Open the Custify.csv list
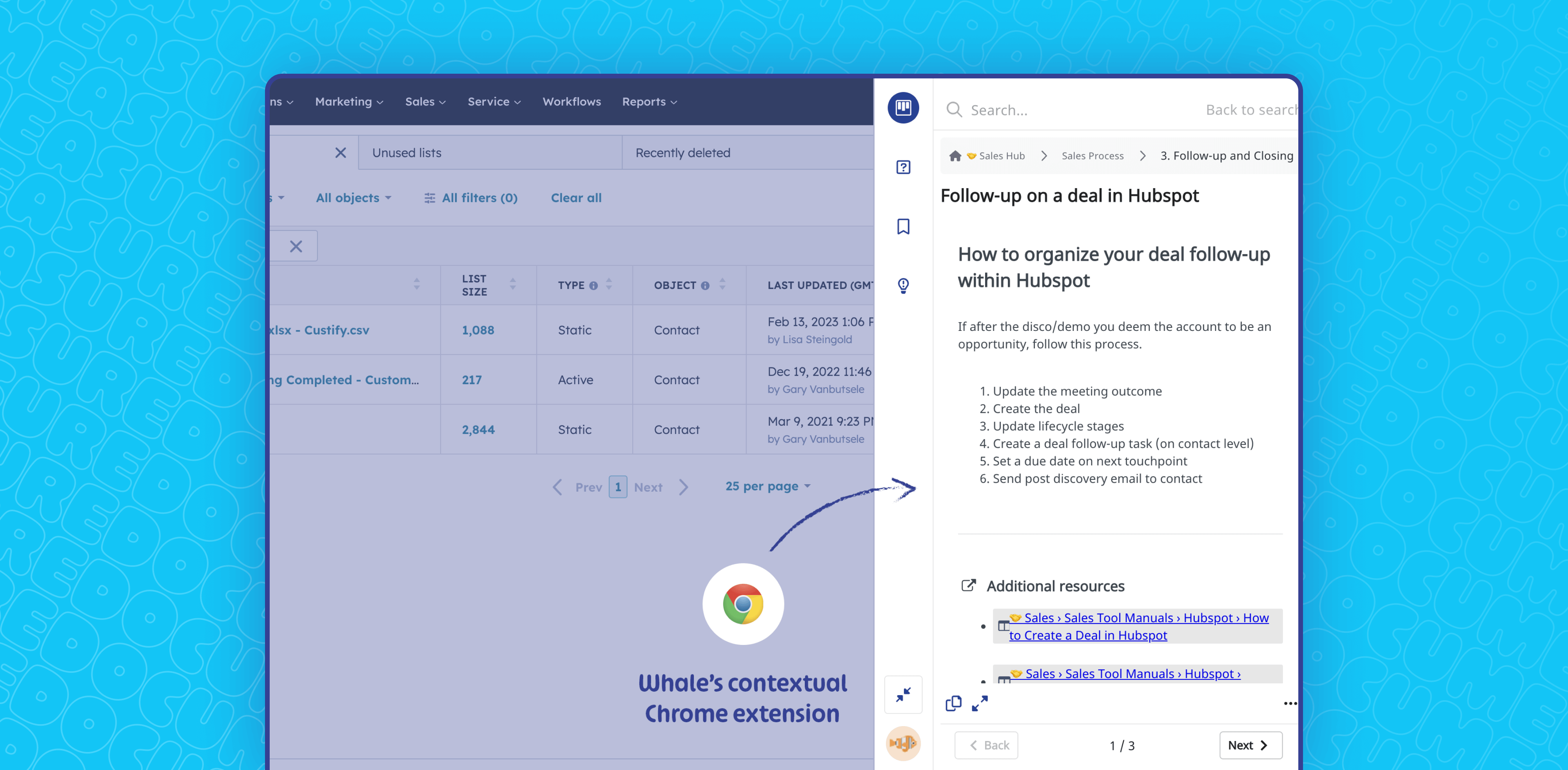This screenshot has width=1568, height=770. tap(319, 330)
